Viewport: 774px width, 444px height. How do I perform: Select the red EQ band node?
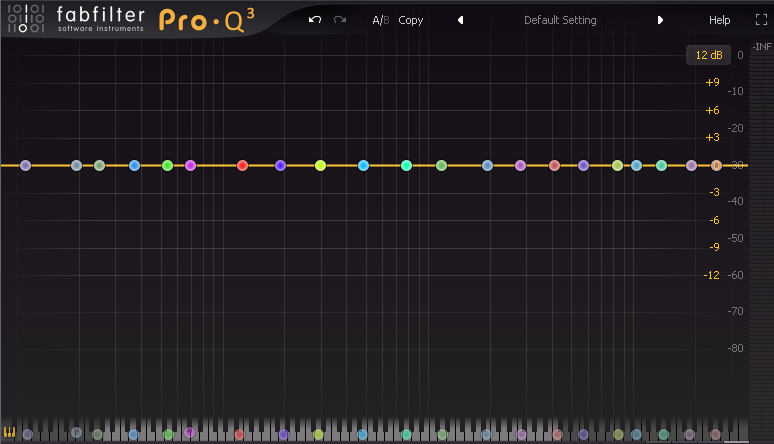(x=242, y=165)
